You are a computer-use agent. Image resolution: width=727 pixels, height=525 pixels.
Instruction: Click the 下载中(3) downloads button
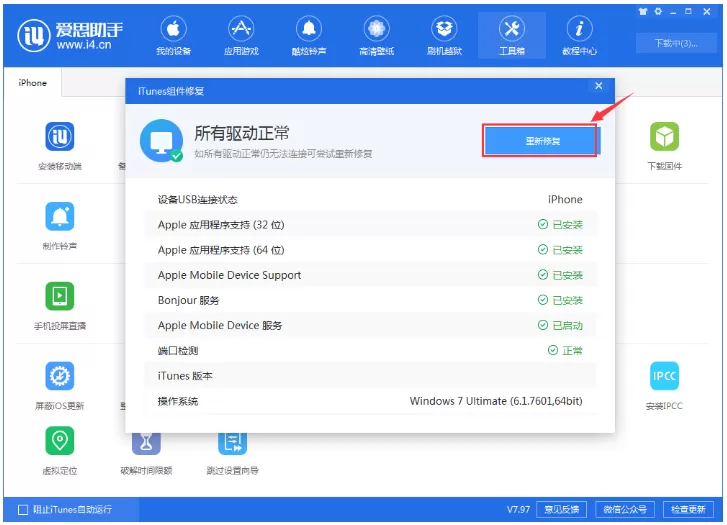(676, 44)
